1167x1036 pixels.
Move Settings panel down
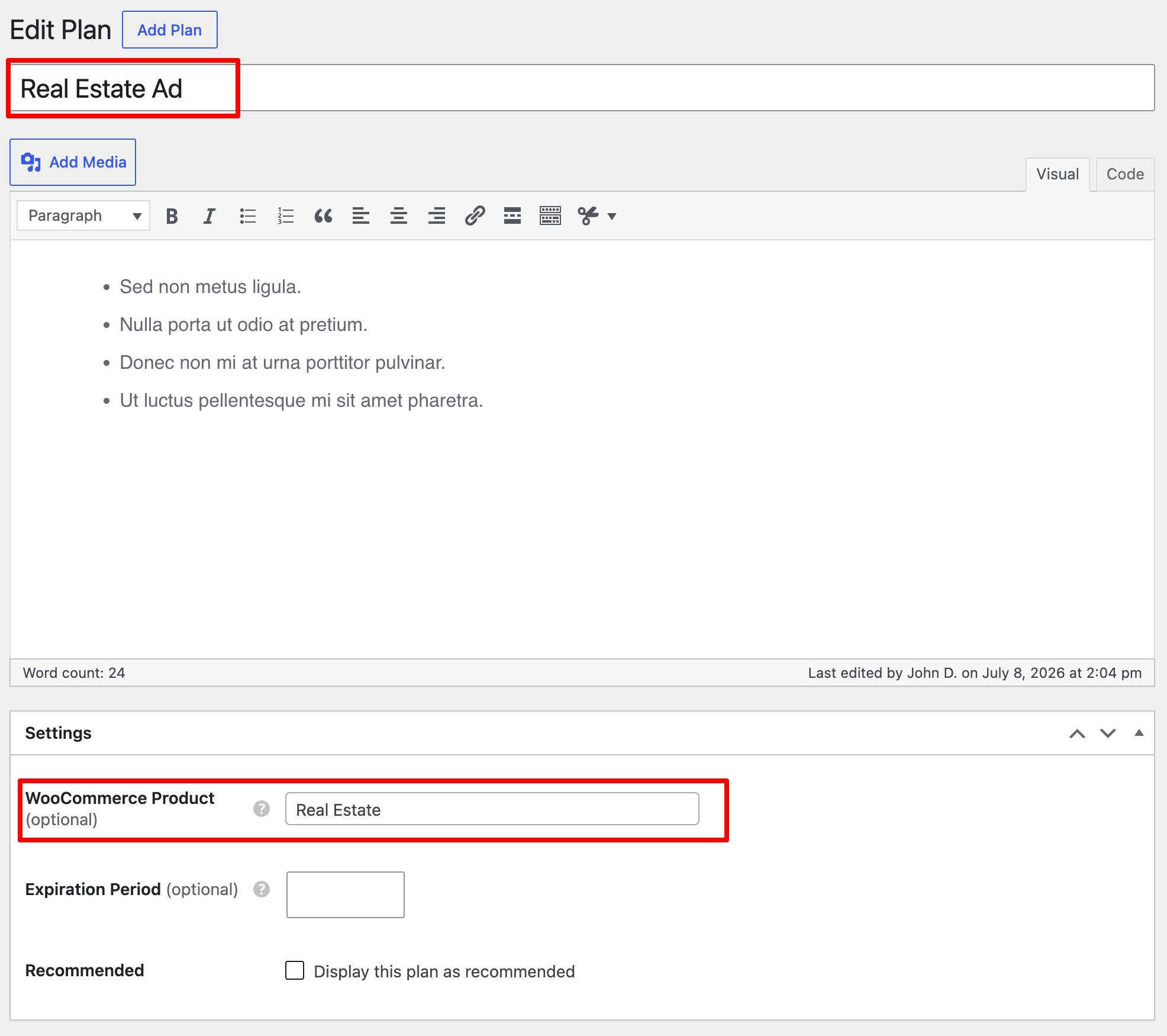click(1108, 733)
